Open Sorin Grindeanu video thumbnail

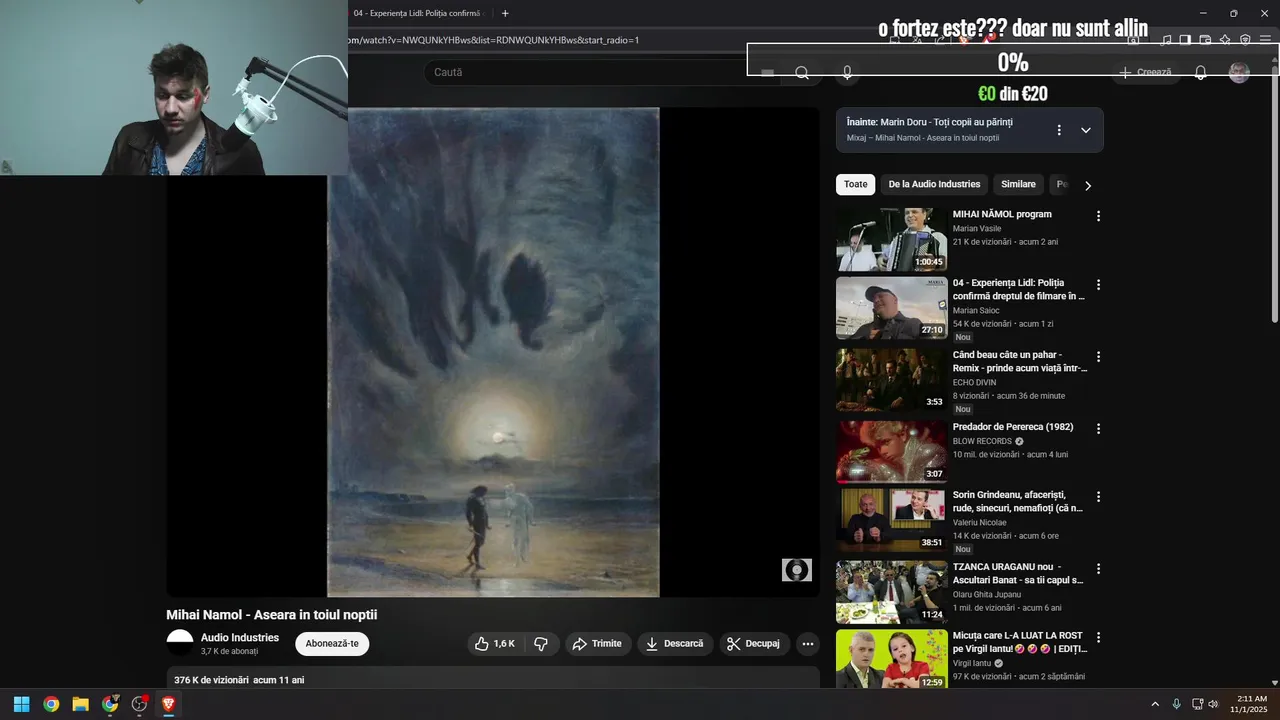(x=891, y=520)
